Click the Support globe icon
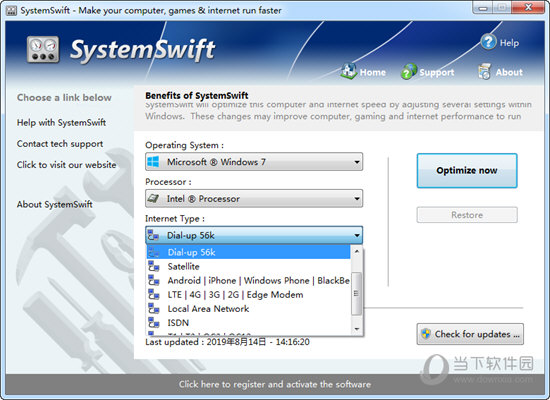550x400 pixels. point(409,72)
